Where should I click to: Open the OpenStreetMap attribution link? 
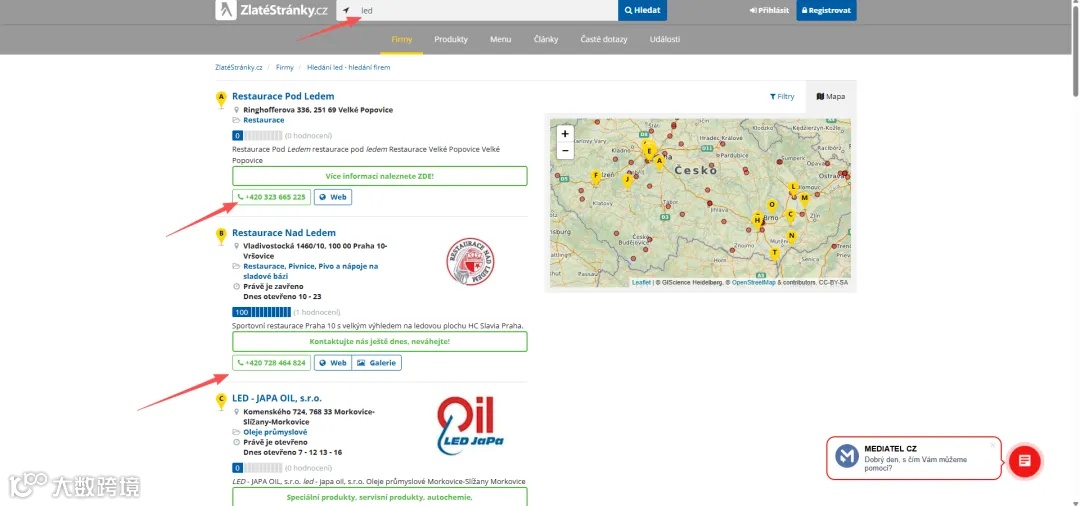click(754, 282)
